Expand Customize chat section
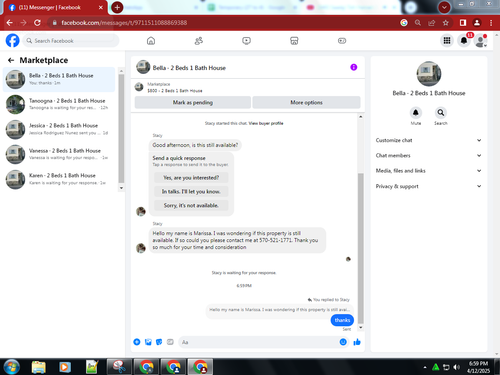Screen dimensions: 500x375 click(429, 140)
